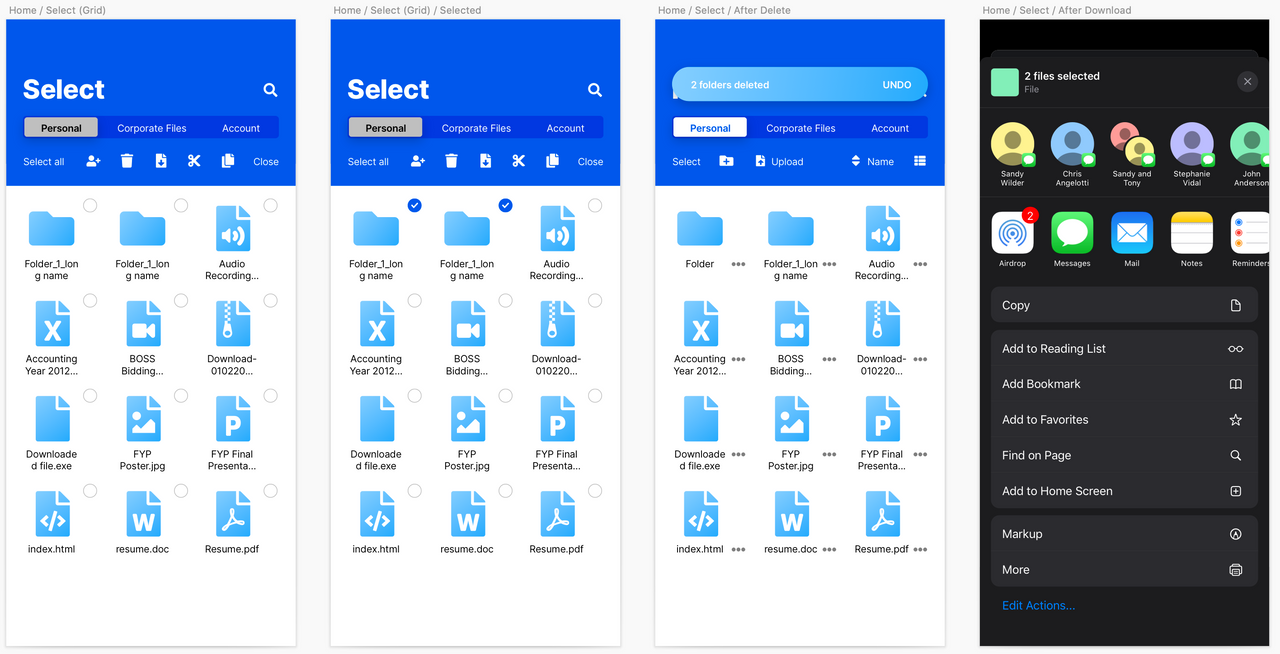Share via the Messages icon
Image resolution: width=1280 pixels, height=654 pixels.
(x=1072, y=233)
